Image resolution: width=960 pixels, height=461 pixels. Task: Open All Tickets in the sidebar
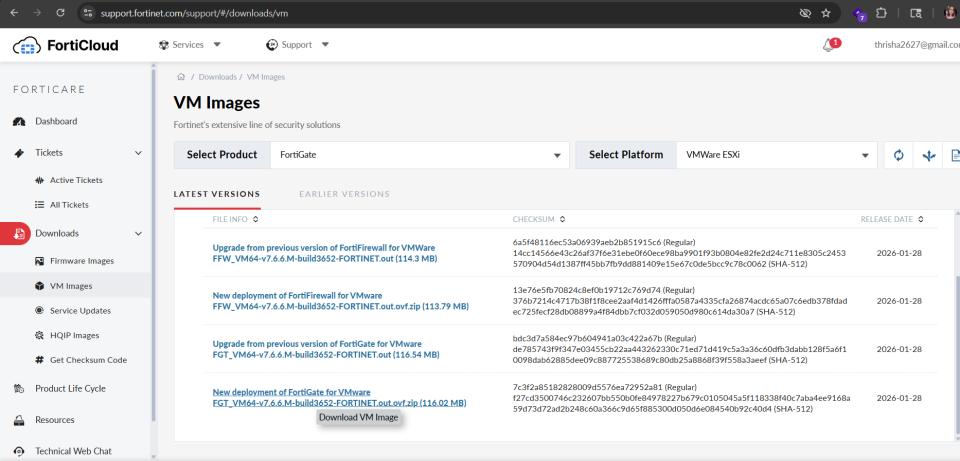(69, 204)
